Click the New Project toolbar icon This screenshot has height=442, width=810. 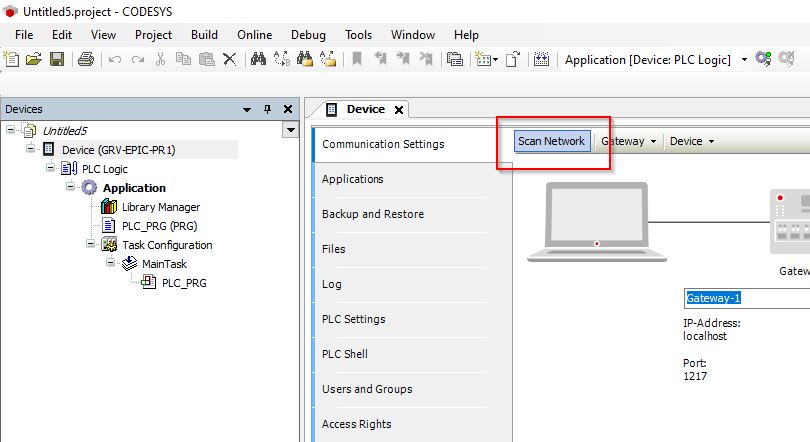[x=11, y=59]
